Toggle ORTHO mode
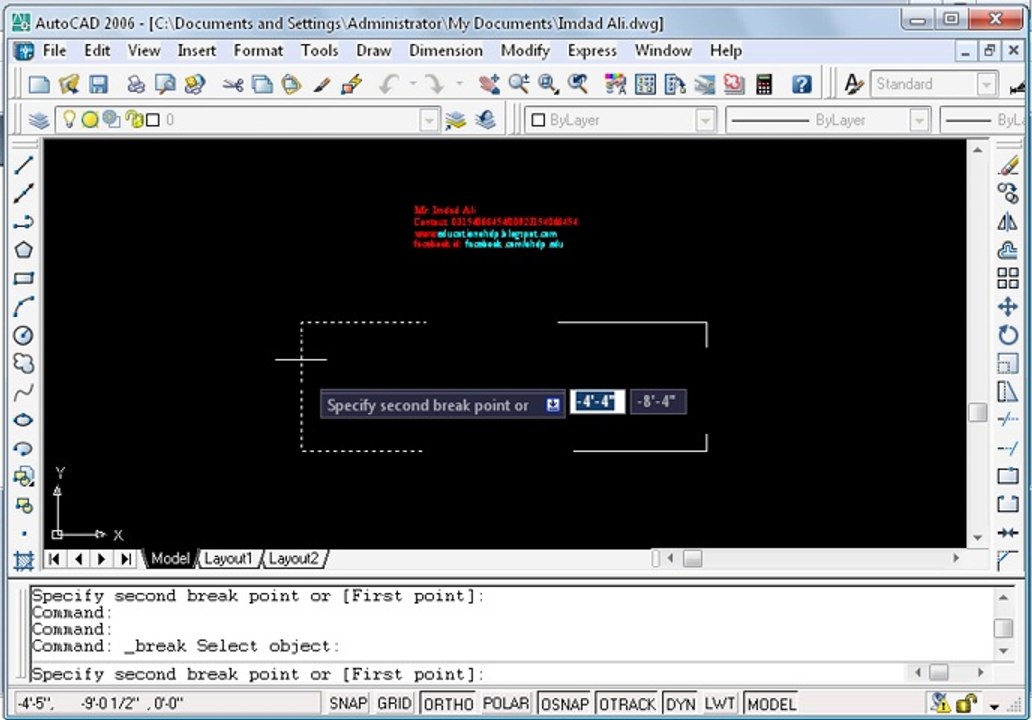This screenshot has height=720, width=1032. point(448,704)
